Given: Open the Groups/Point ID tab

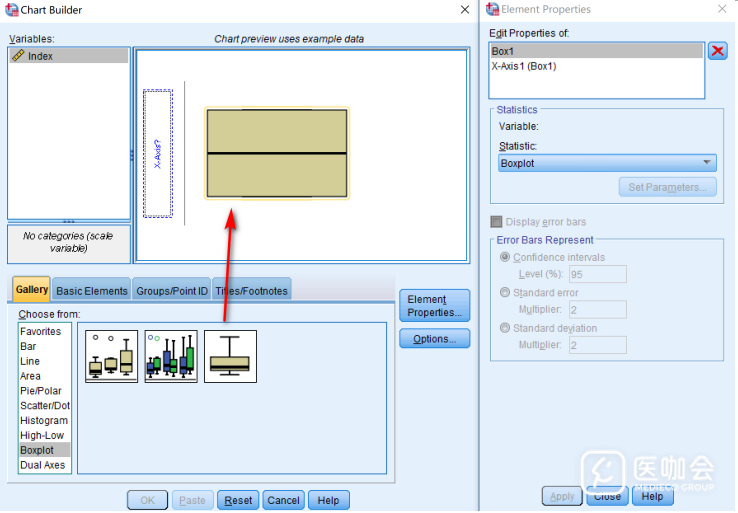Looking at the screenshot, I should (x=172, y=291).
